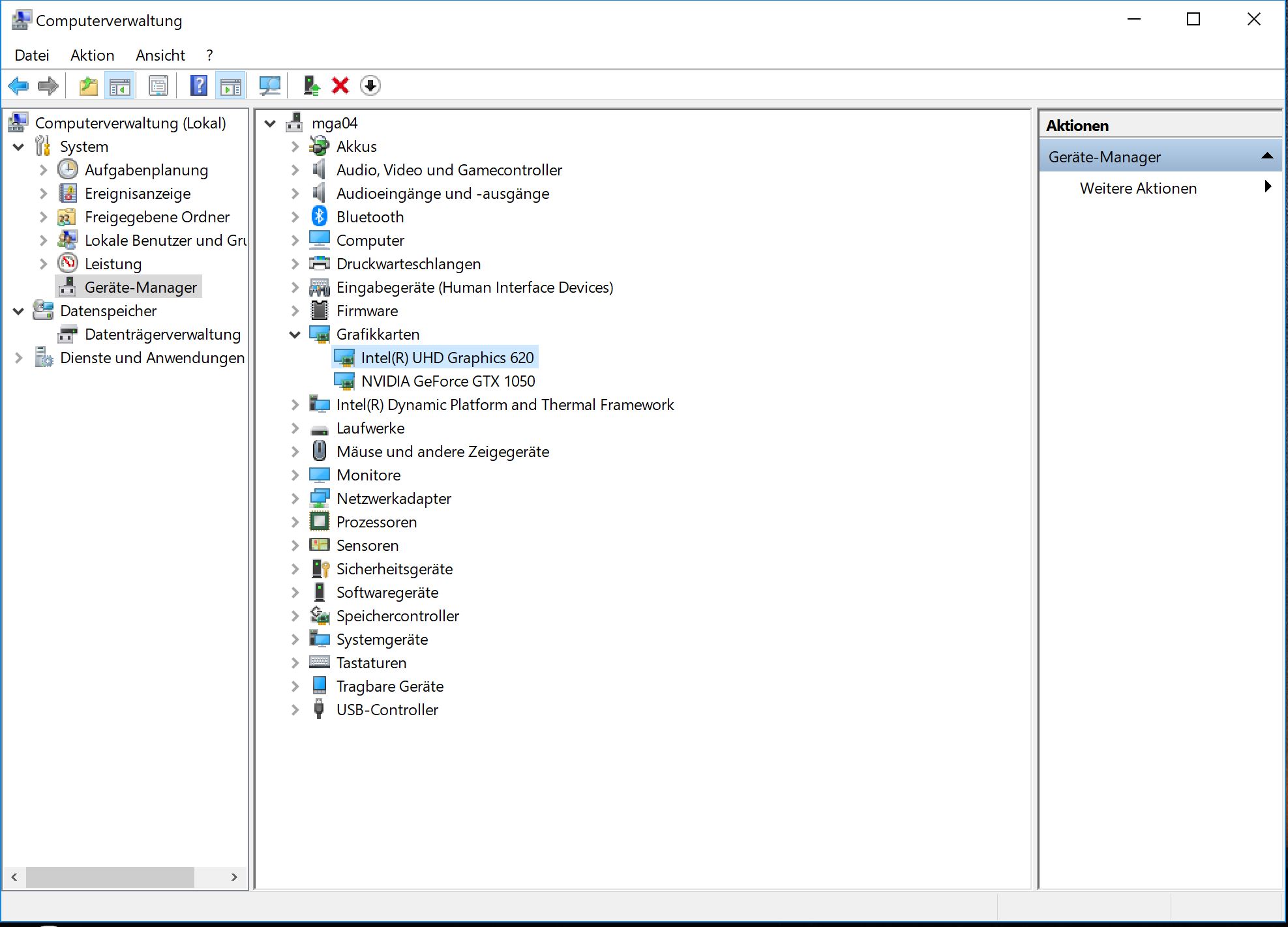Viewport: 1288px width, 927px height.
Task: Click the Disable device down-arrow circle icon
Action: click(370, 86)
